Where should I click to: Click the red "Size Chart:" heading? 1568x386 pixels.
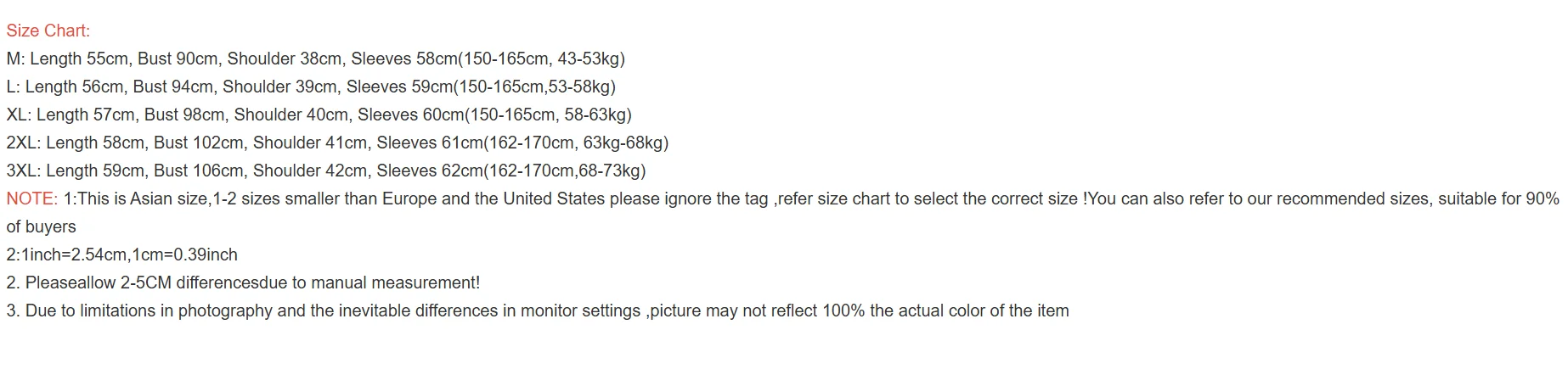point(48,31)
